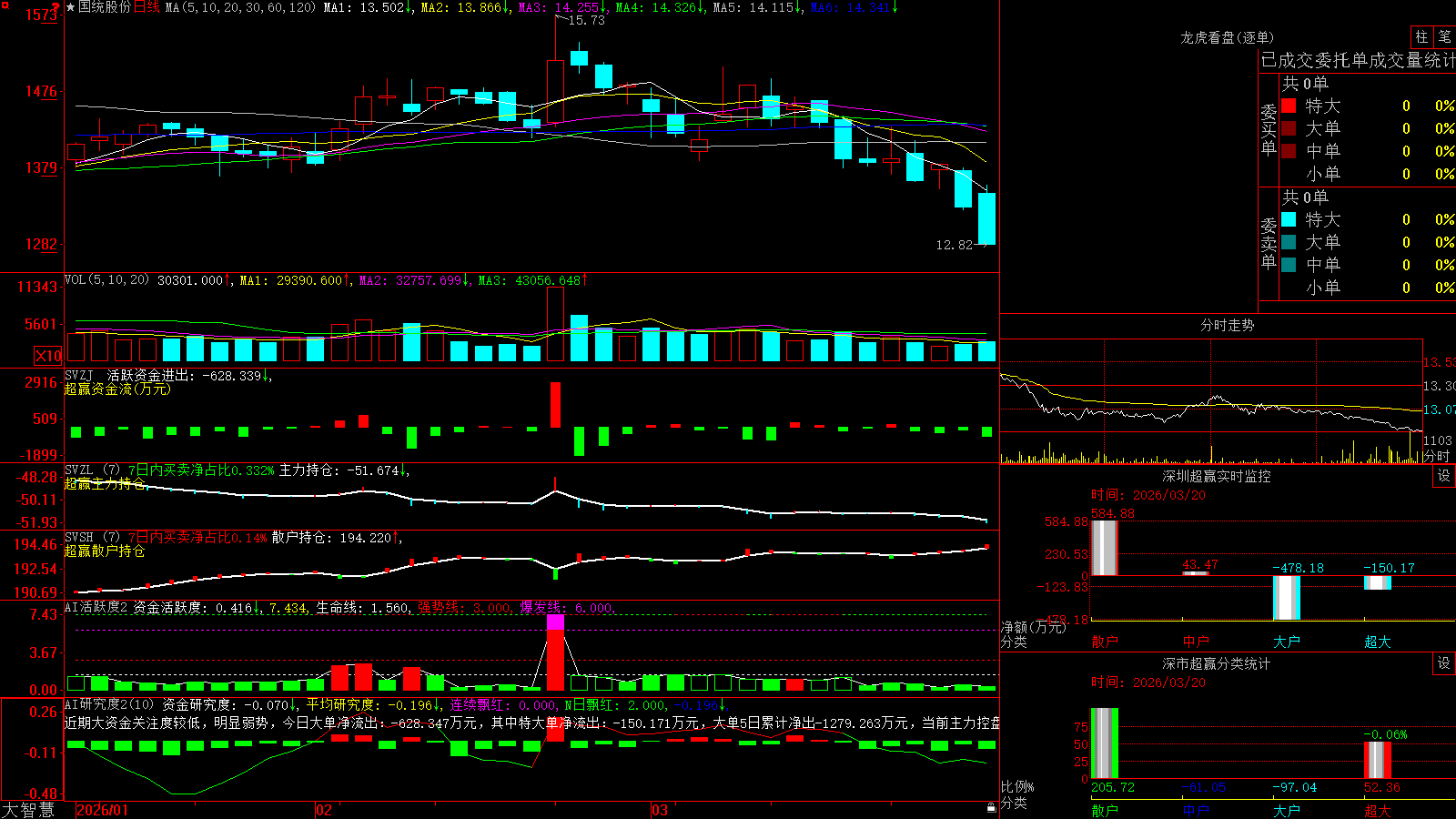Click the 深市超赢分类统计 panel title
The height and width of the screenshot is (819, 1456).
coord(1216,663)
